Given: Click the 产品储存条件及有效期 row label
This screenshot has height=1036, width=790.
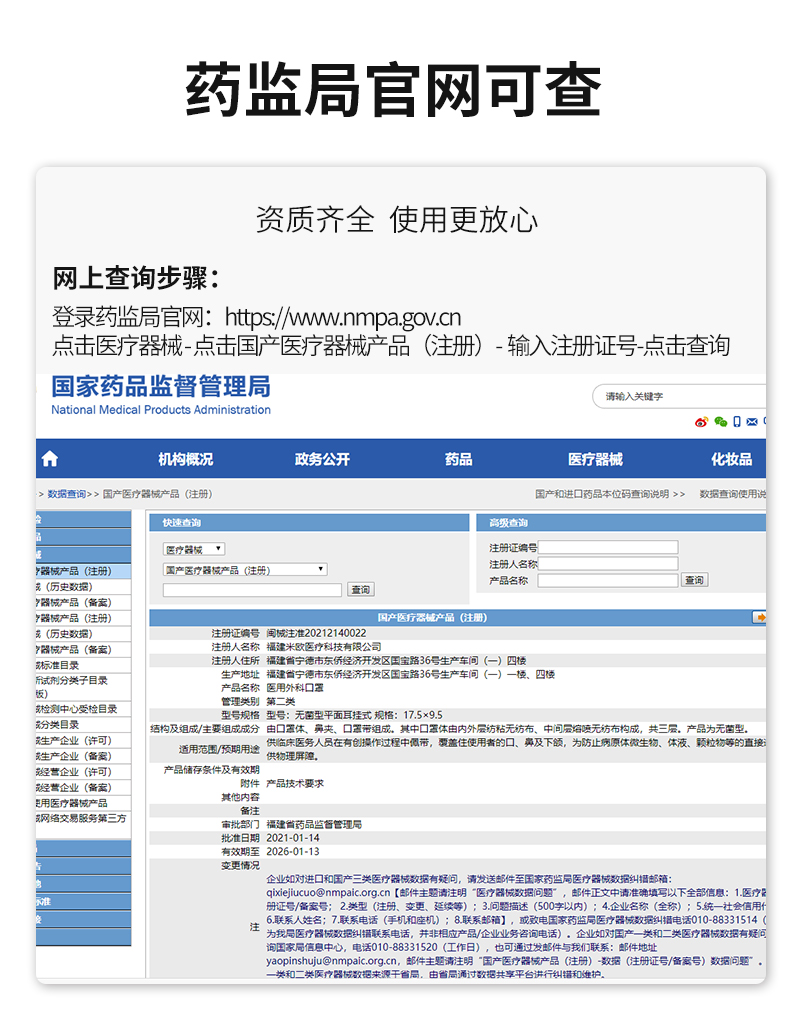Looking at the screenshot, I should click(211, 770).
